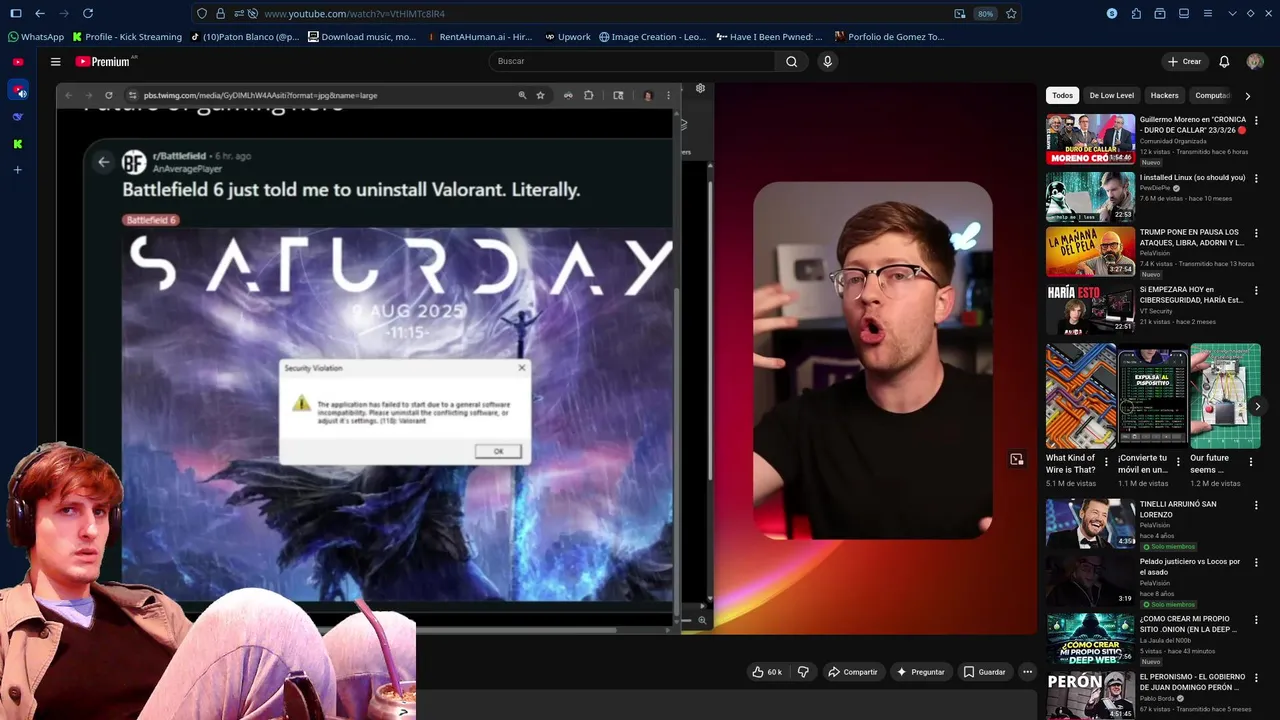Viewport: 1280px width, 720px height.
Task: Click the YouTube Buscar search field
Action: tap(632, 61)
